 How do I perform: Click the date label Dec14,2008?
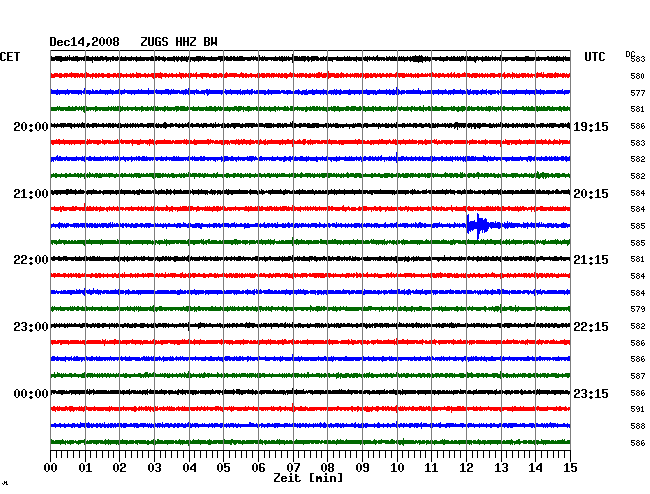click(x=84, y=42)
